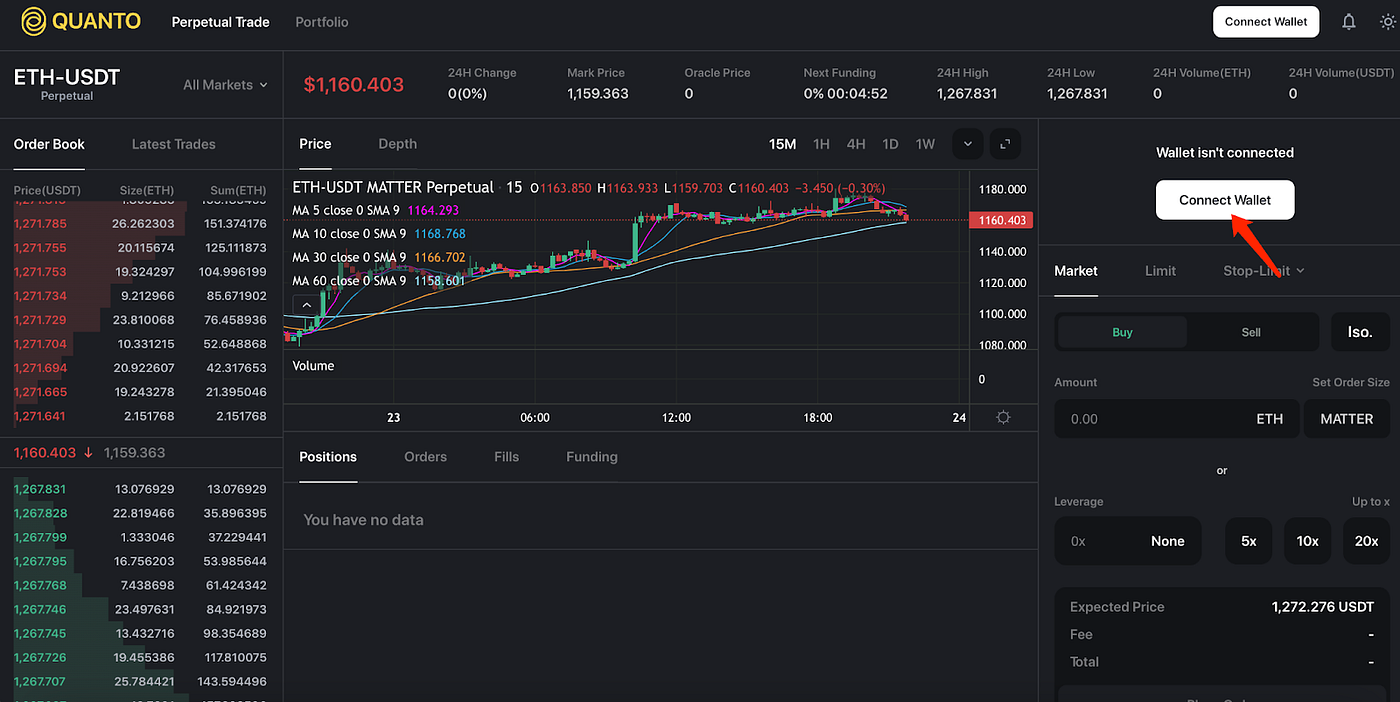Choose 20x leverage
This screenshot has width=1400, height=702.
(1366, 541)
